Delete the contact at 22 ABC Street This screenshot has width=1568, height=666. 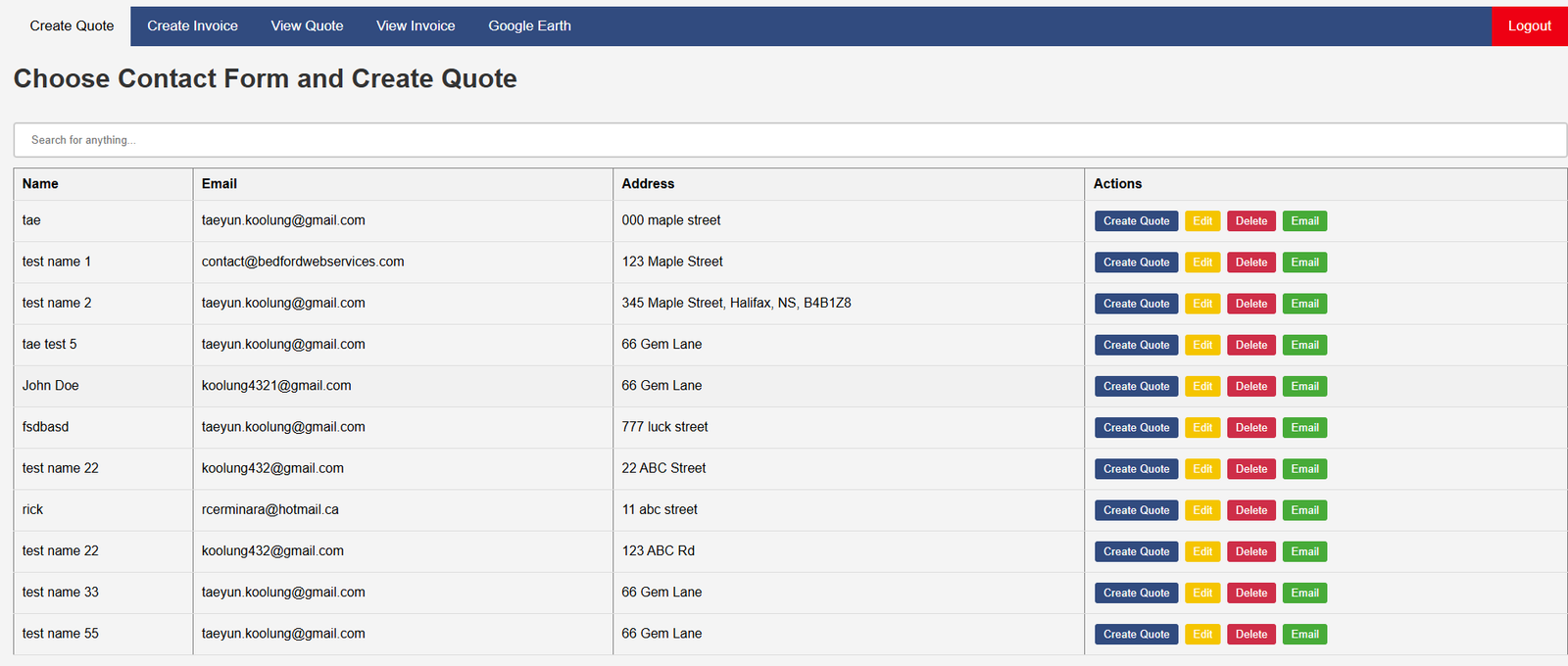click(1250, 469)
